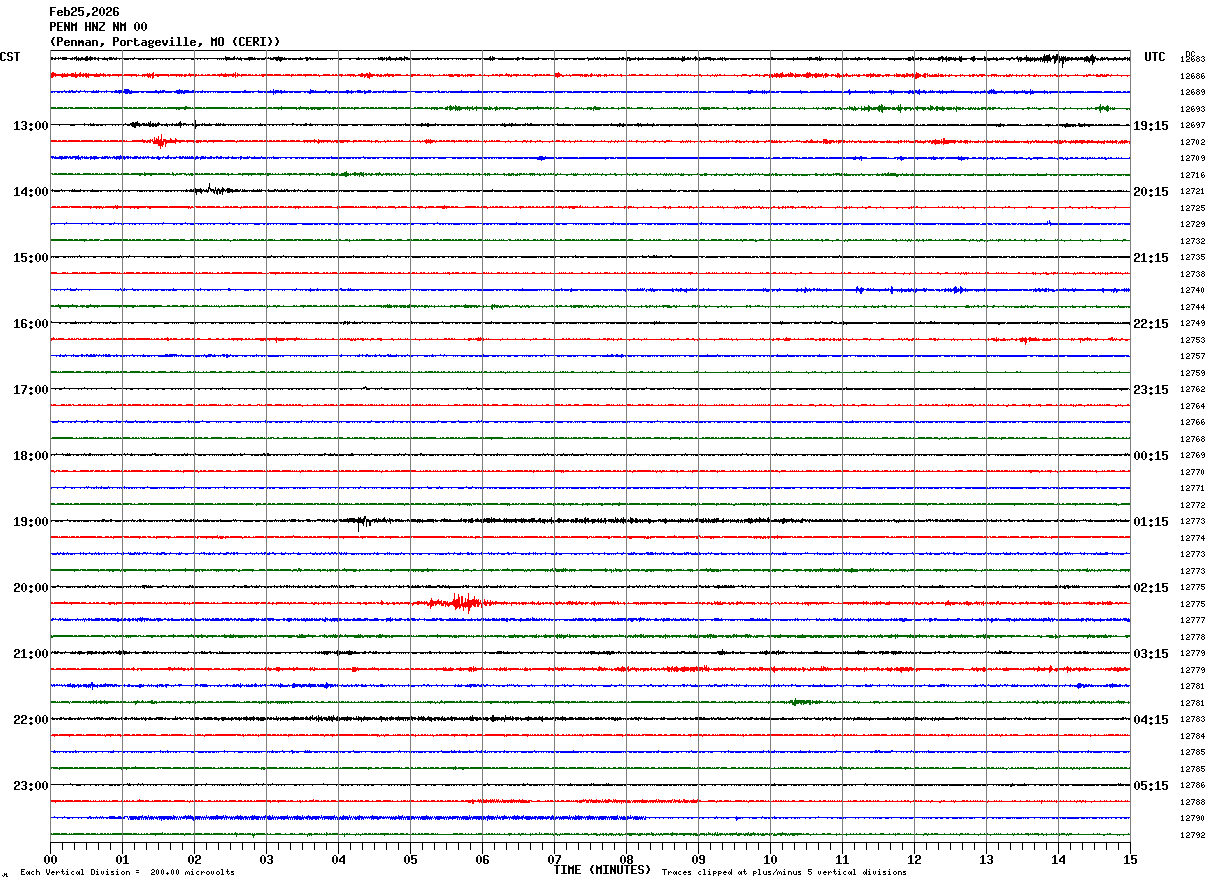Click the CST timezone label

[x=10, y=57]
